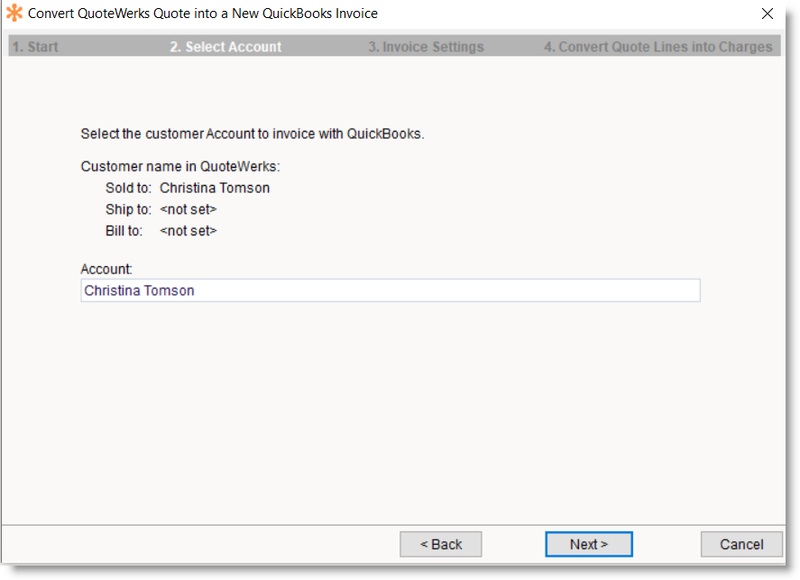
Task: Go back using the Back button
Action: [440, 544]
